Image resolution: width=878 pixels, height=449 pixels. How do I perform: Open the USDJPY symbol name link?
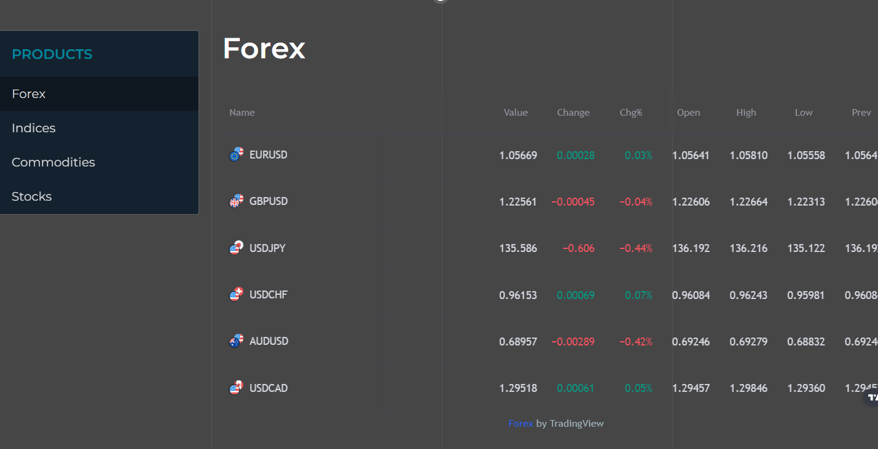(267, 248)
